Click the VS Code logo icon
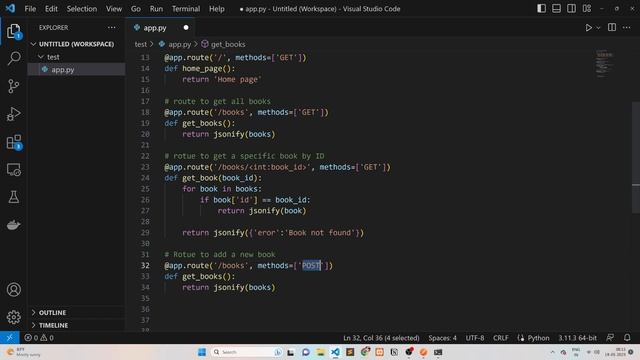The width and height of the screenshot is (640, 360). (10, 8)
